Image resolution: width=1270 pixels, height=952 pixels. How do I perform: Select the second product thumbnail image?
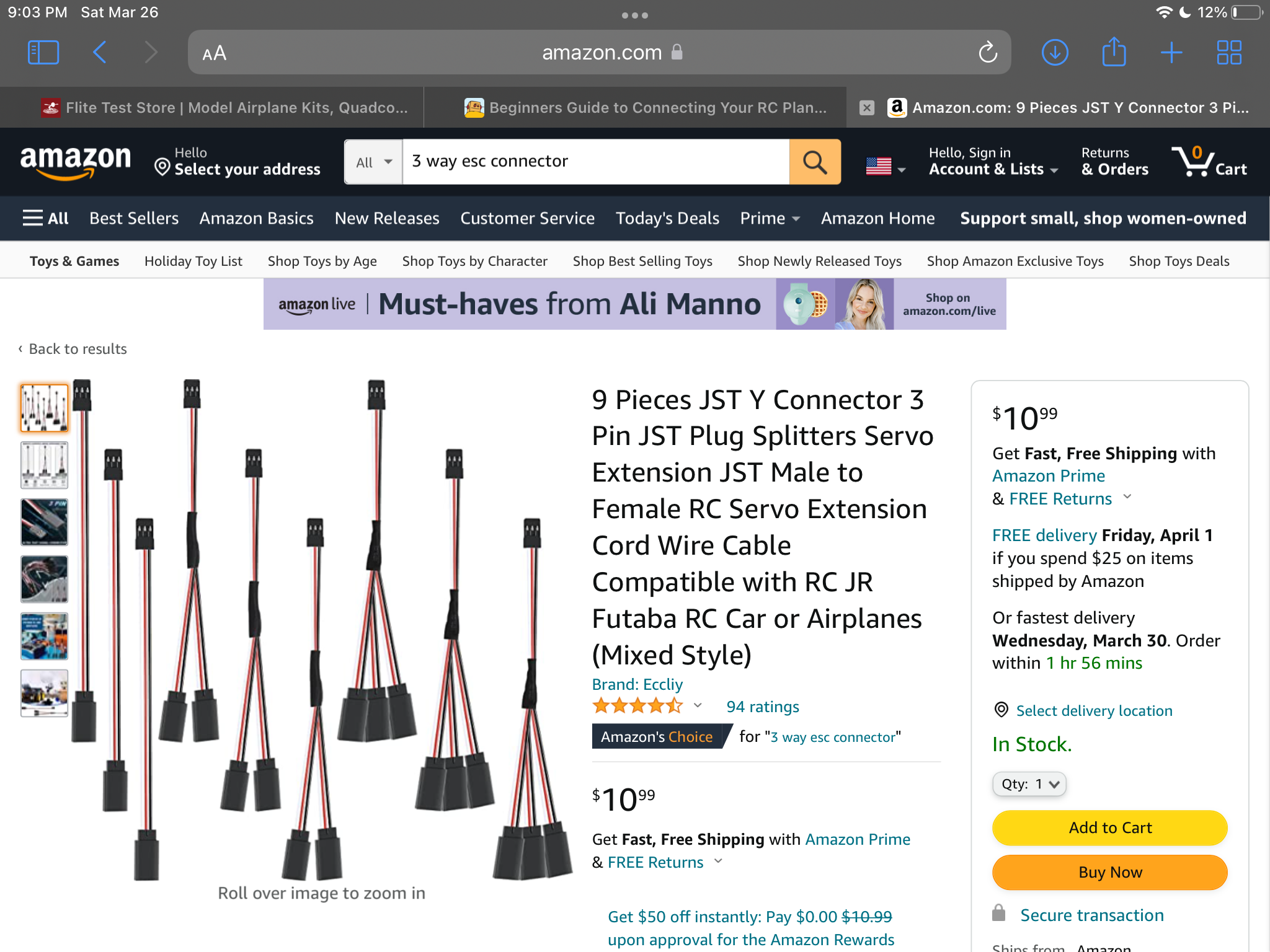pyautogui.click(x=44, y=465)
